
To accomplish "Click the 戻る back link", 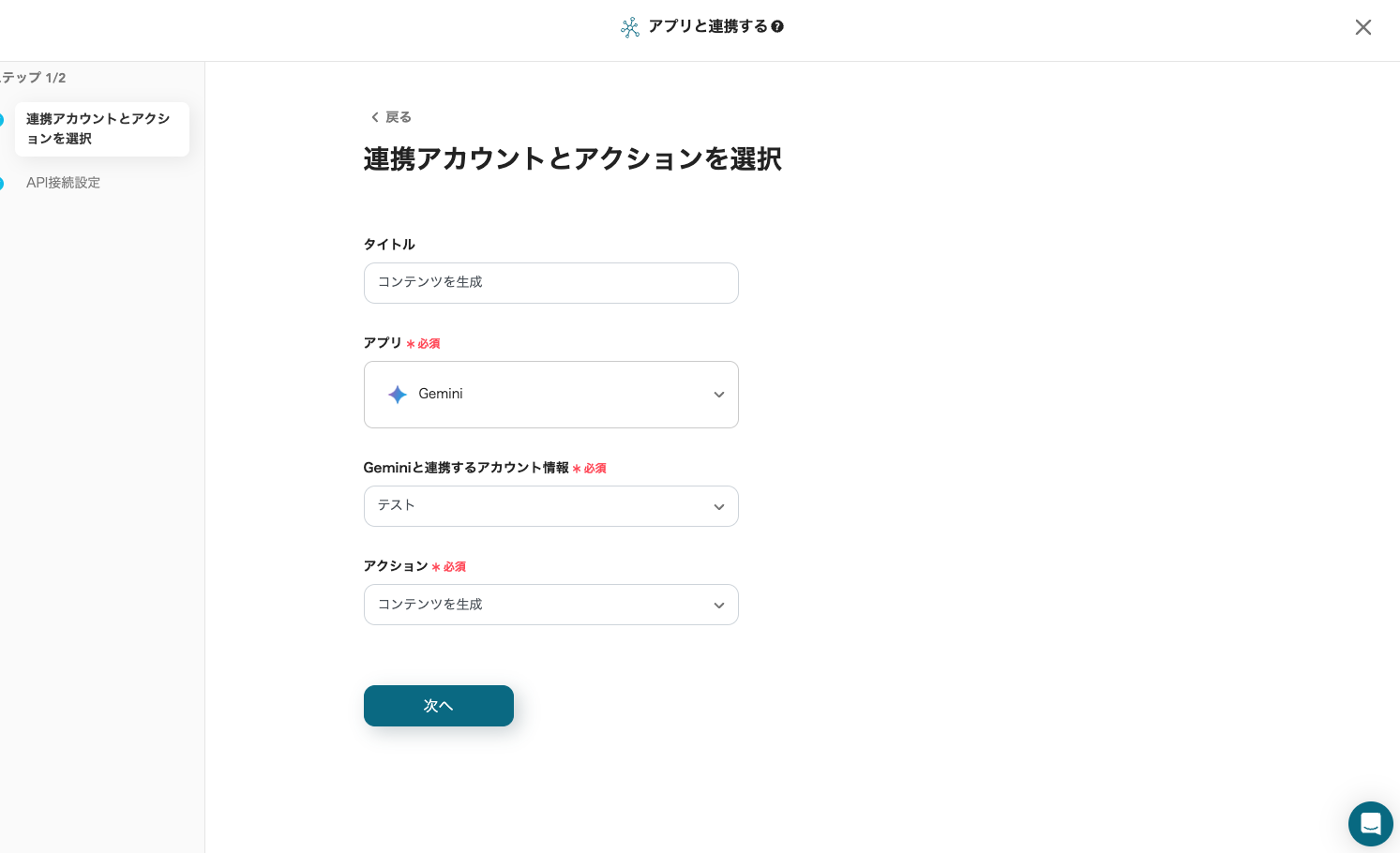I will (x=398, y=117).
